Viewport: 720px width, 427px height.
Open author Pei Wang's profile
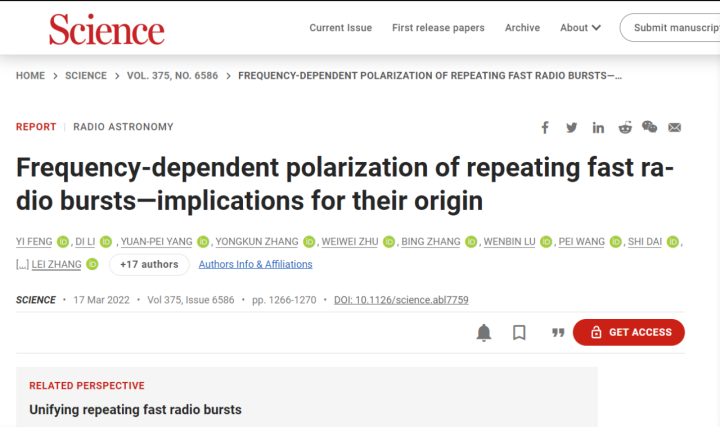click(581, 242)
